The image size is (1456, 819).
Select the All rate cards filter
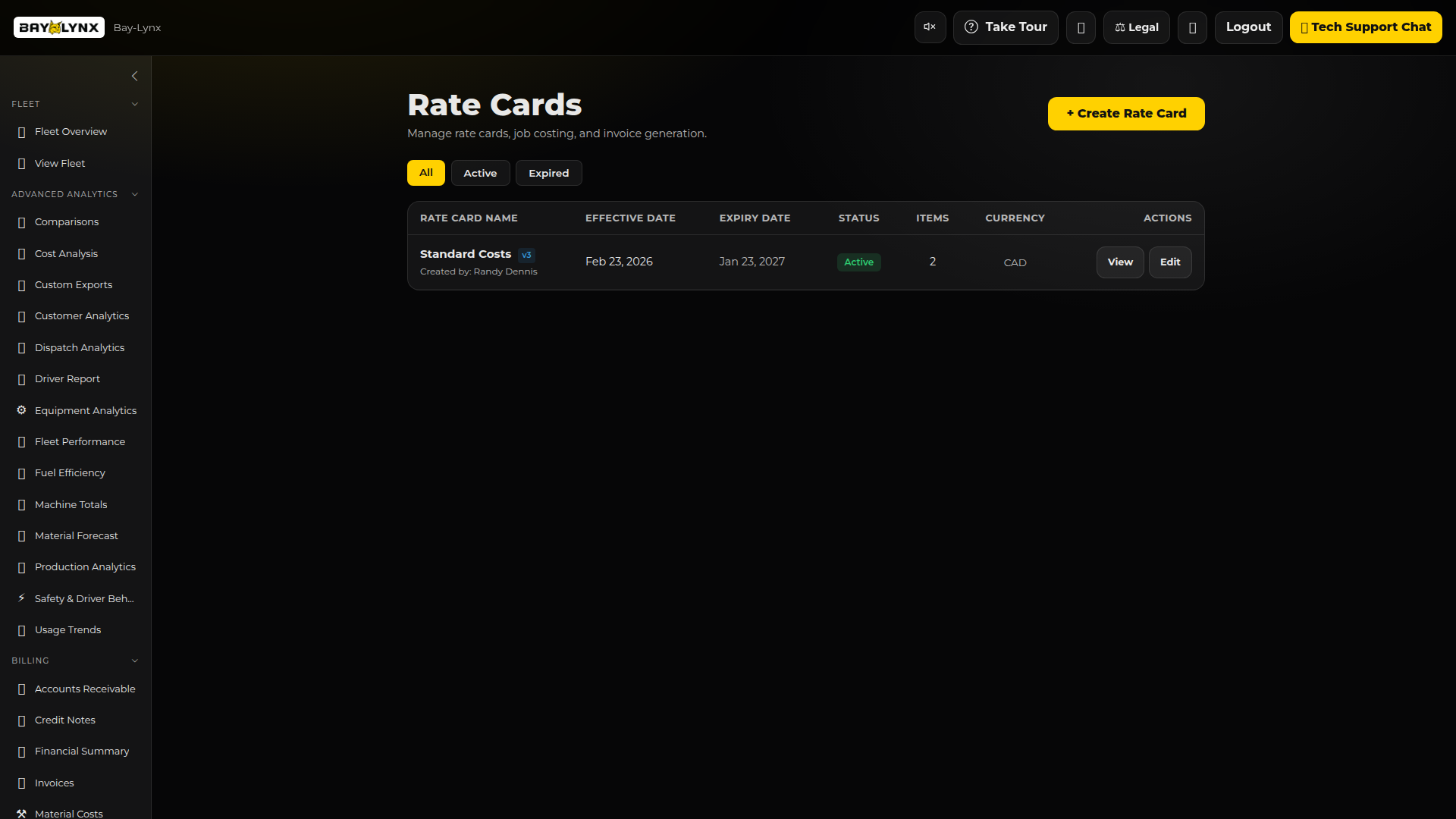click(425, 173)
